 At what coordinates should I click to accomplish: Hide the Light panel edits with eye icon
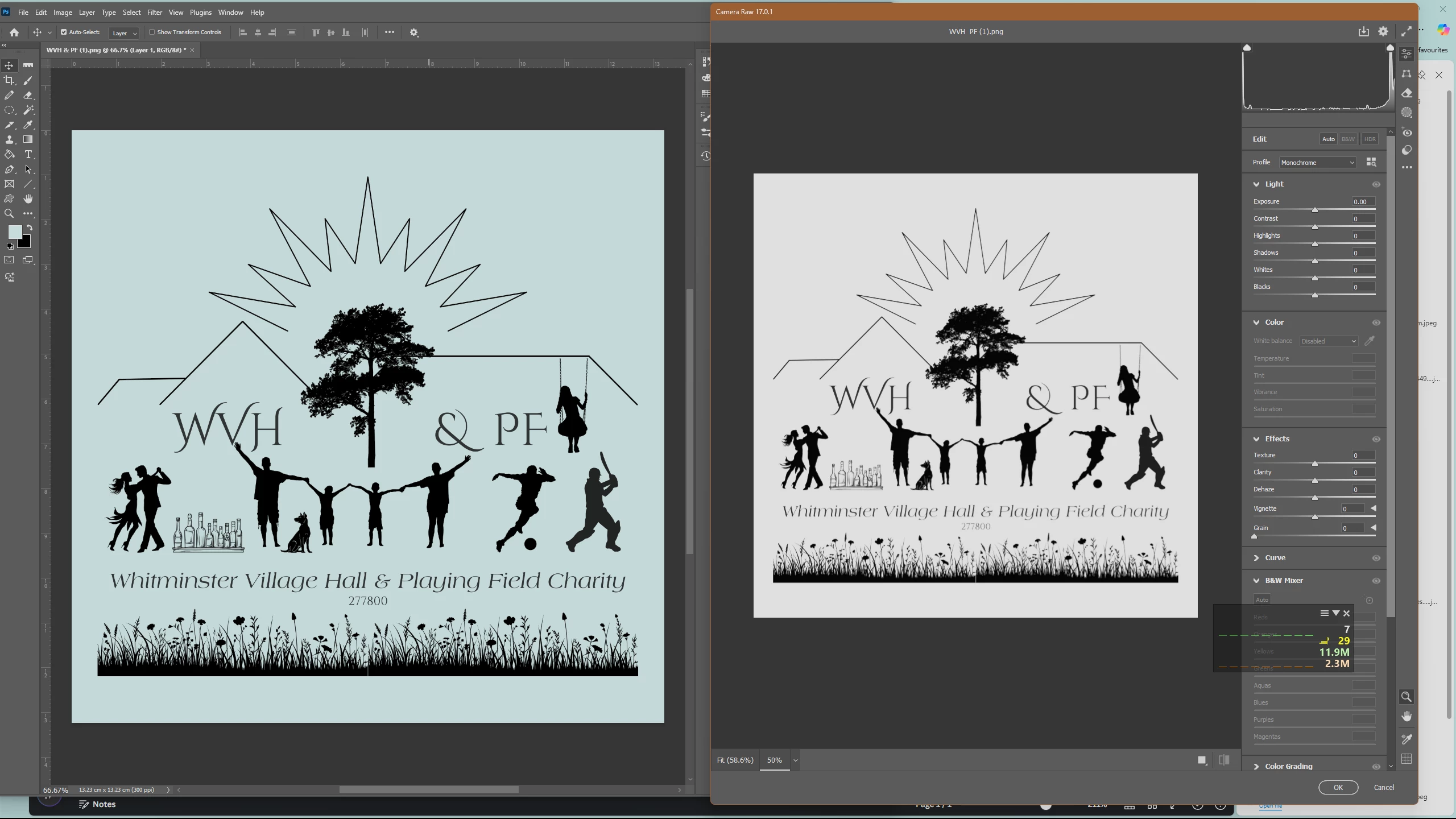(x=1376, y=184)
